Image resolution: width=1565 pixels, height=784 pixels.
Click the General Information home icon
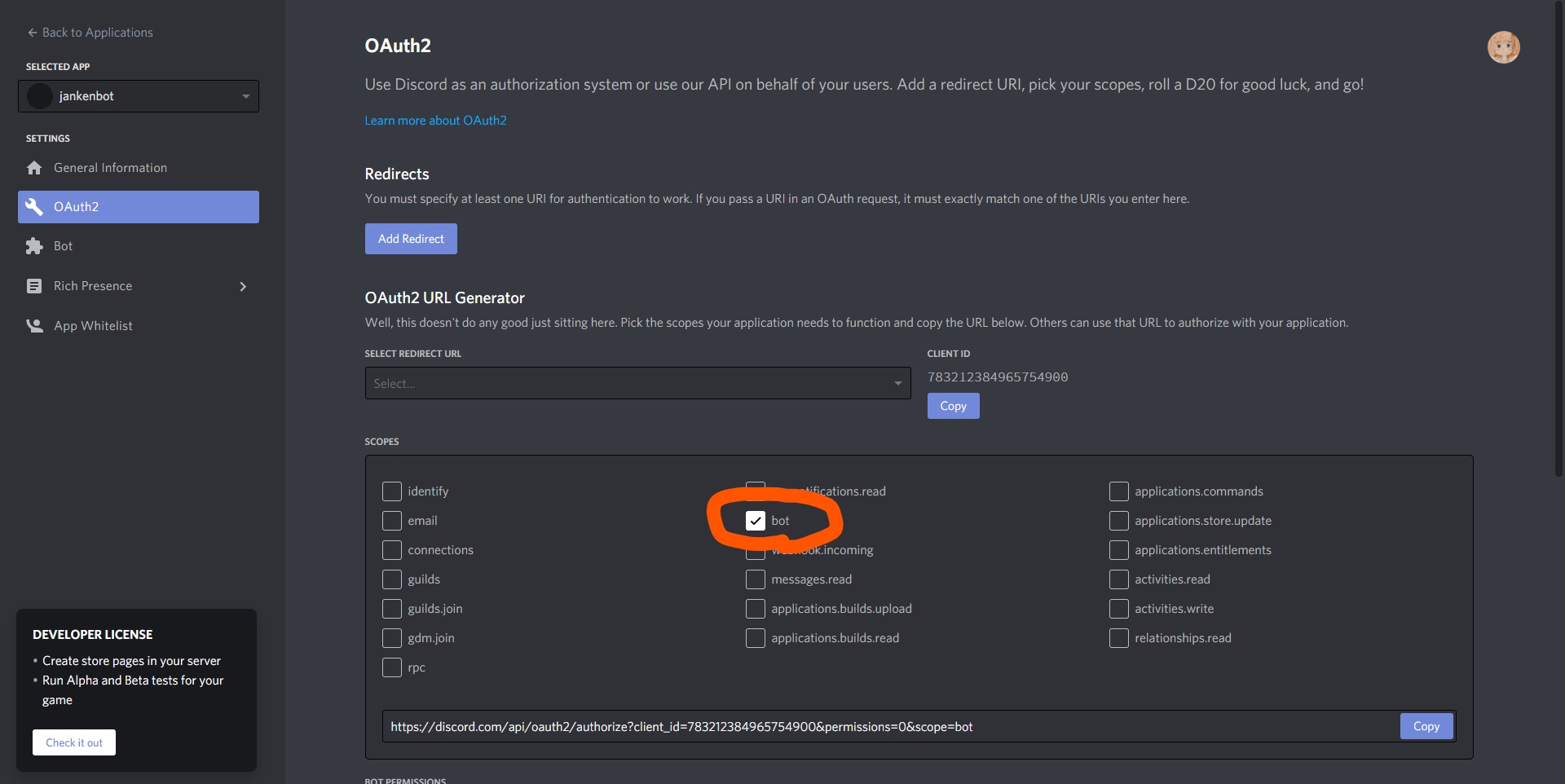click(x=33, y=167)
